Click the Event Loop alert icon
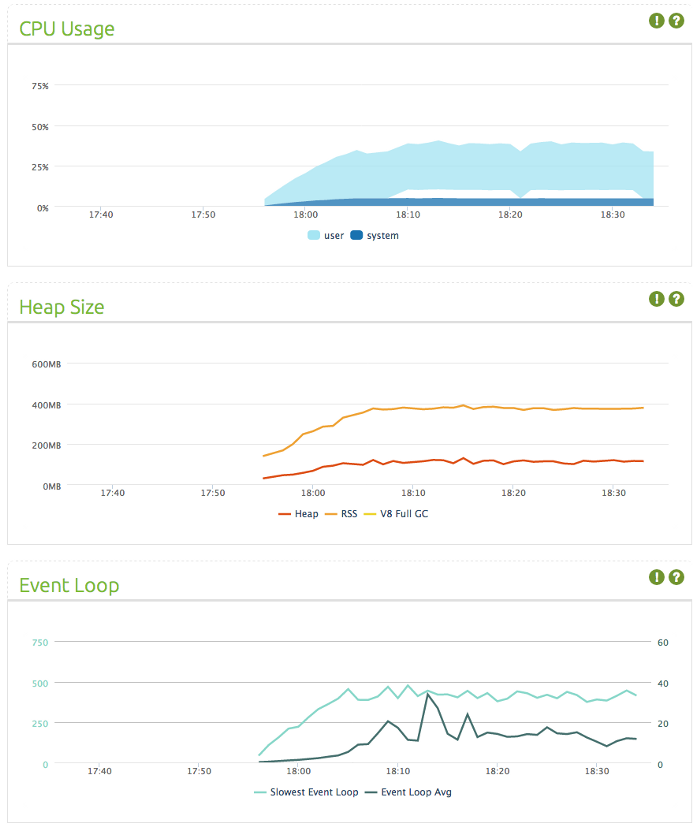700x827 pixels. [656, 577]
